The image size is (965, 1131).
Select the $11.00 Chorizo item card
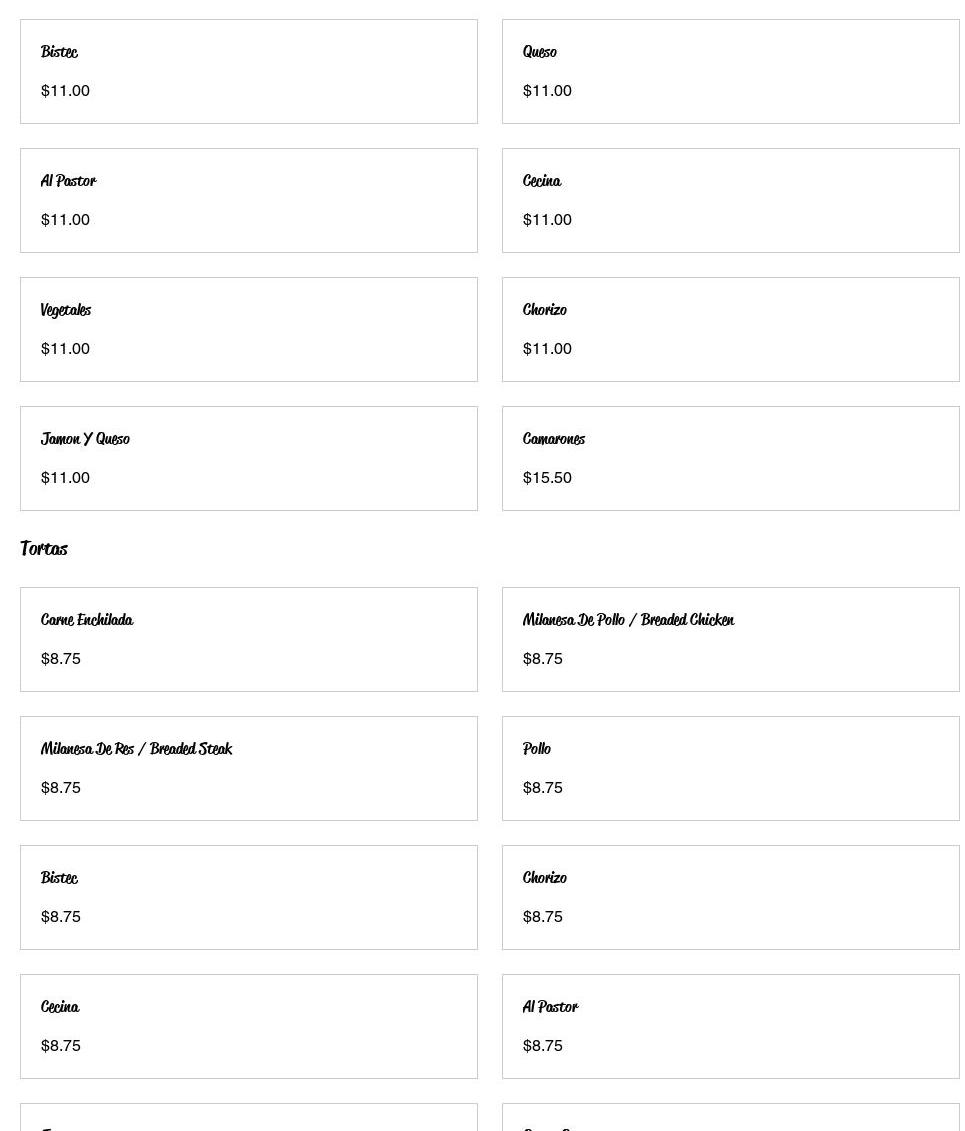pyautogui.click(x=730, y=329)
